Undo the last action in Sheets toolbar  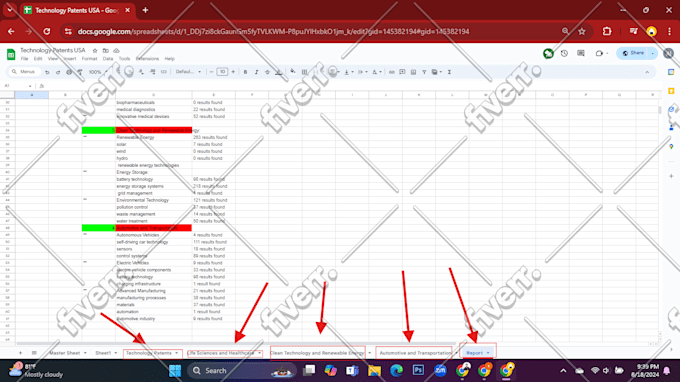click(47, 72)
